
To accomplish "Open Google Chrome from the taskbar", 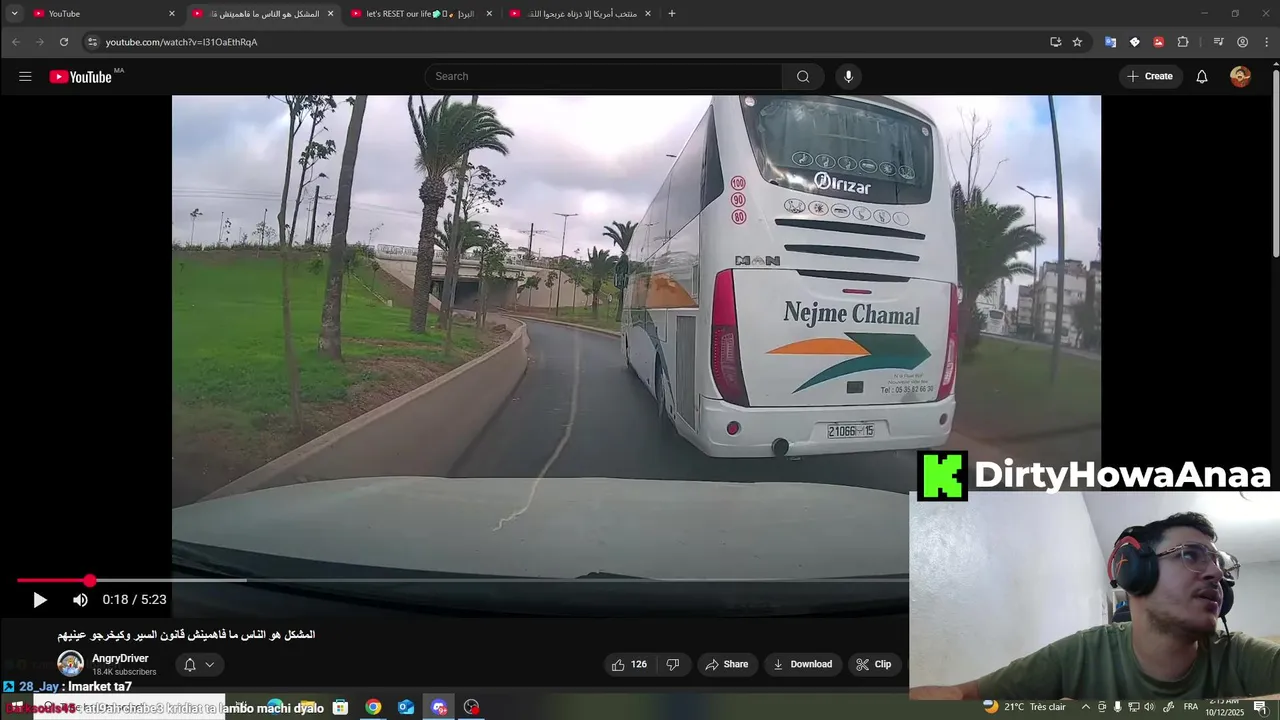I will coord(373,707).
